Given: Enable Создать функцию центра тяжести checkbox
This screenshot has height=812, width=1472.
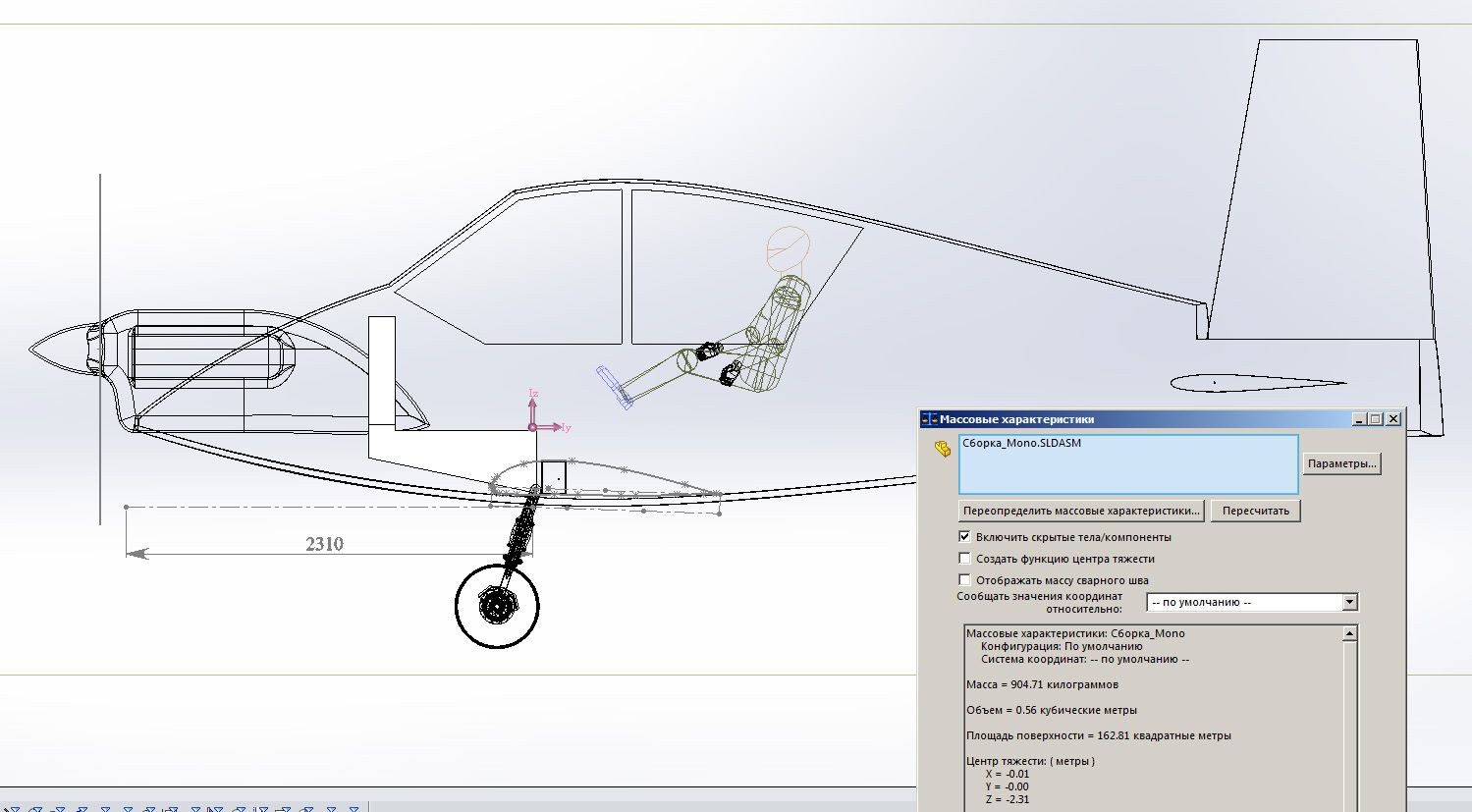Looking at the screenshot, I should click(964, 559).
